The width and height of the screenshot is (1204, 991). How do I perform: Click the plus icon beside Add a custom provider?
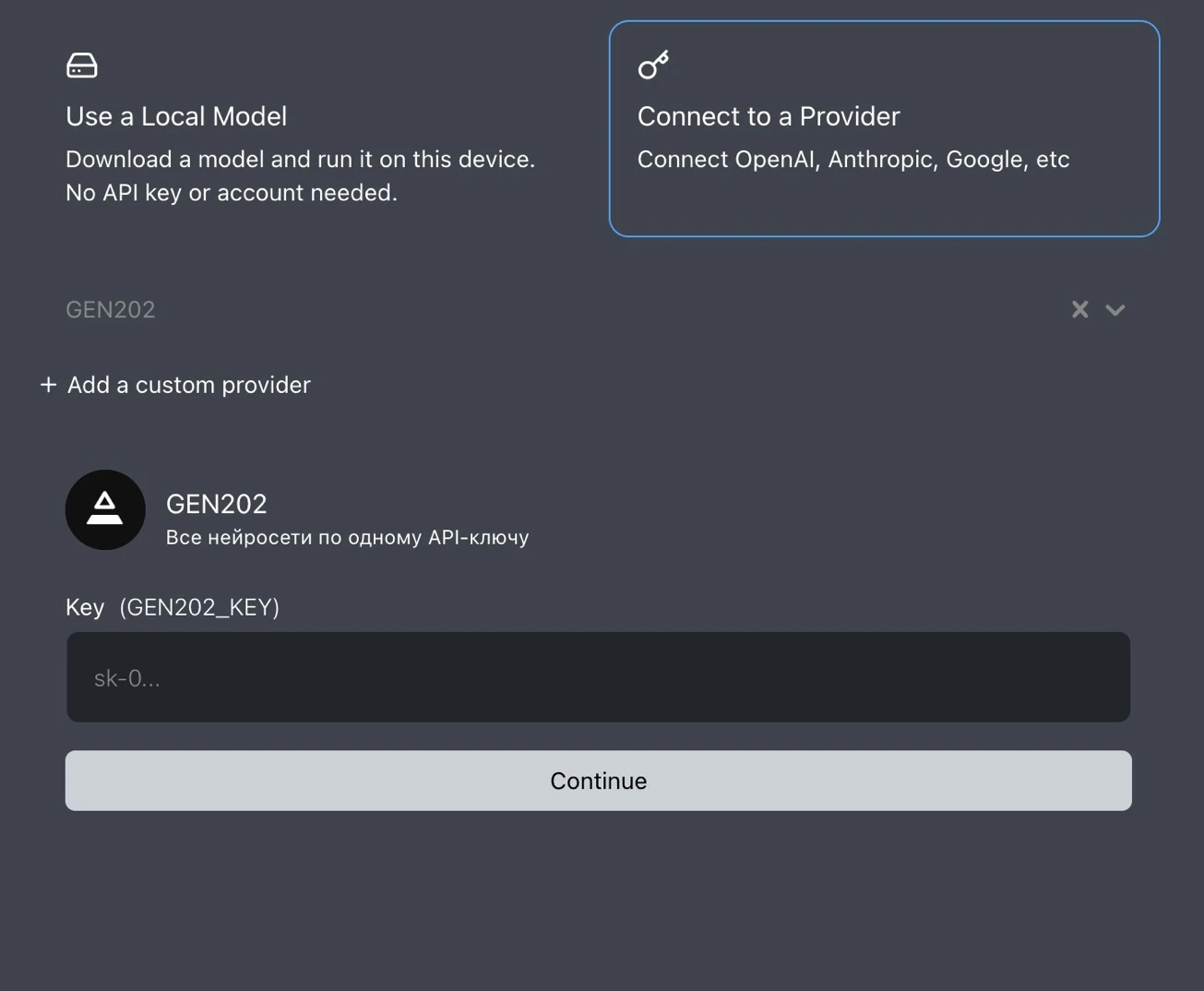tap(49, 384)
